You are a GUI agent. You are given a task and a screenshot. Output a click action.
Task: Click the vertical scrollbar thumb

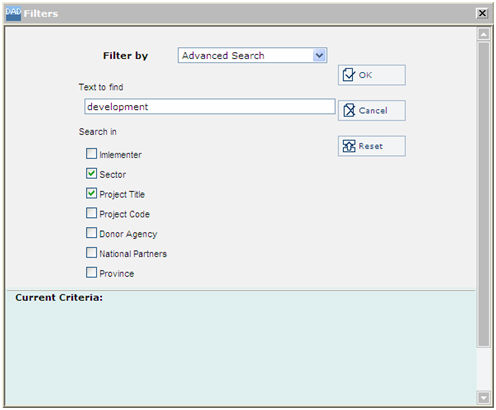pos(483,195)
